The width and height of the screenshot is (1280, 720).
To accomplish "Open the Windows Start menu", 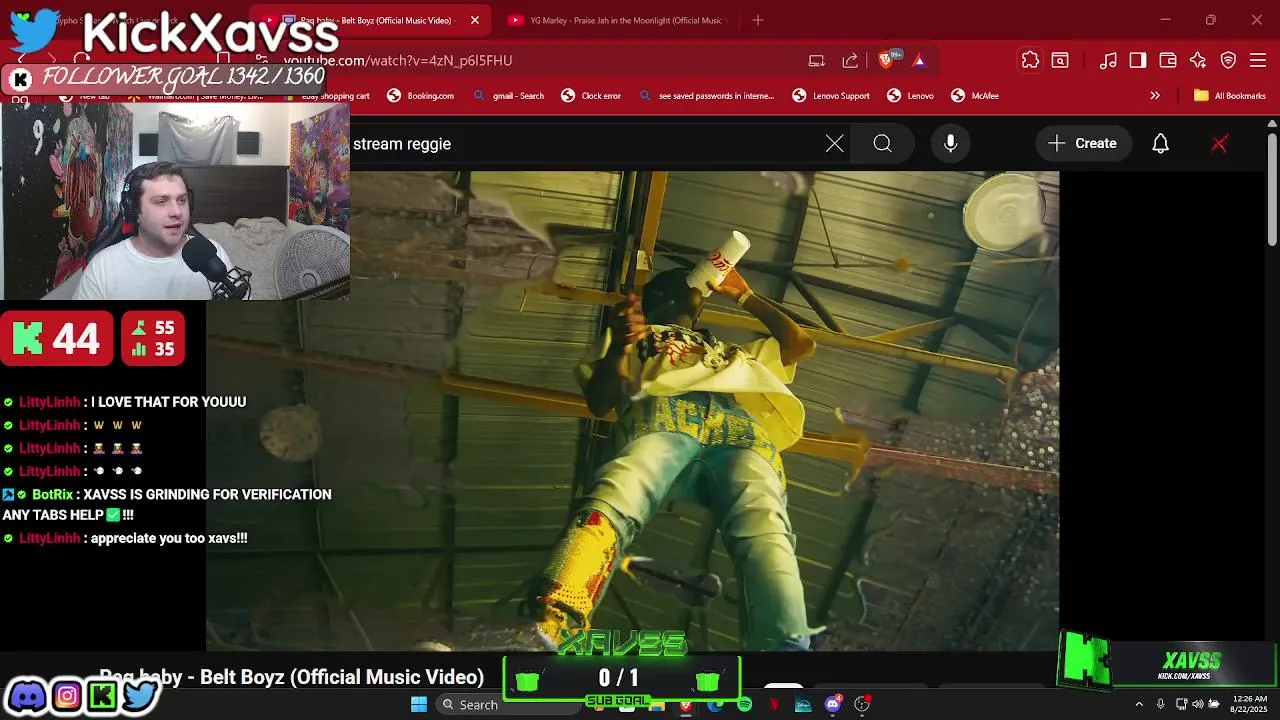I will click(x=419, y=704).
